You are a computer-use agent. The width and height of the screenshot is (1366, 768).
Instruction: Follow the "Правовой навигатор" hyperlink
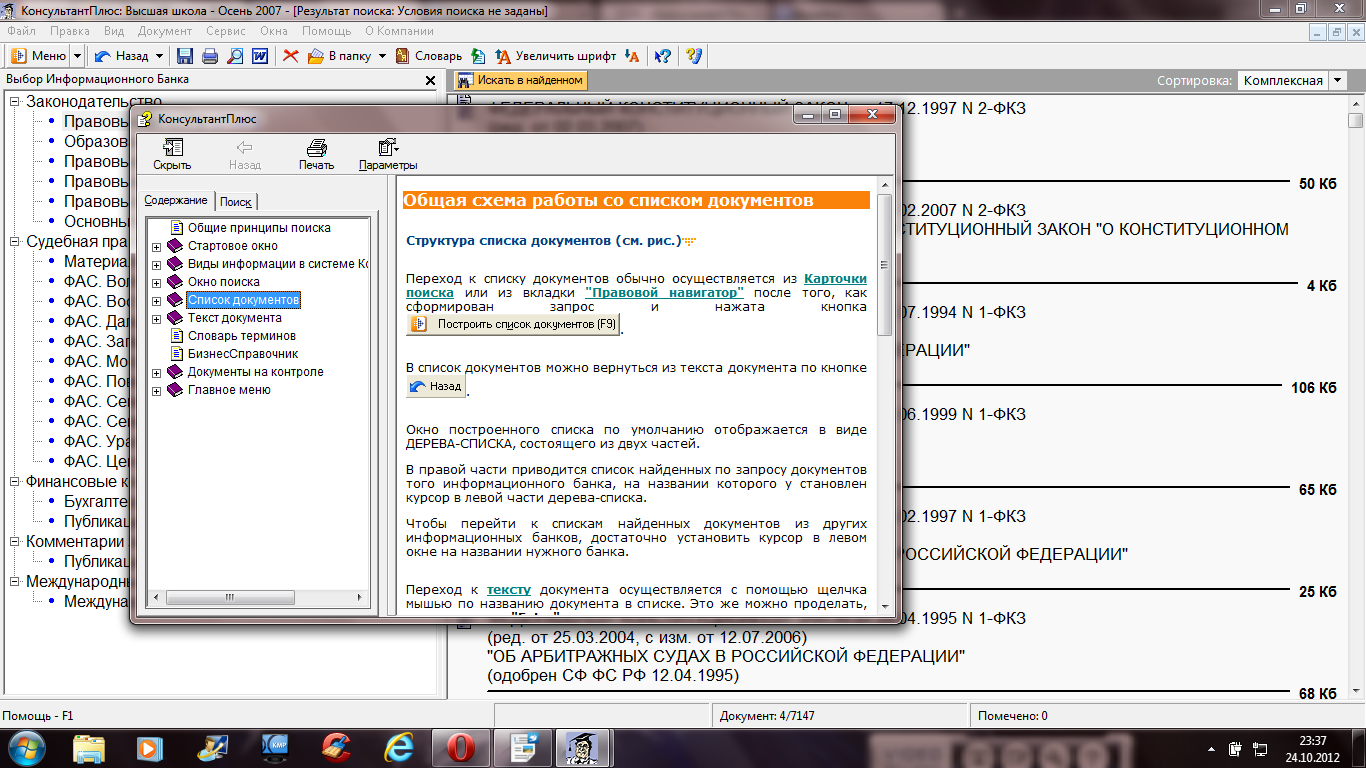[x=664, y=292]
